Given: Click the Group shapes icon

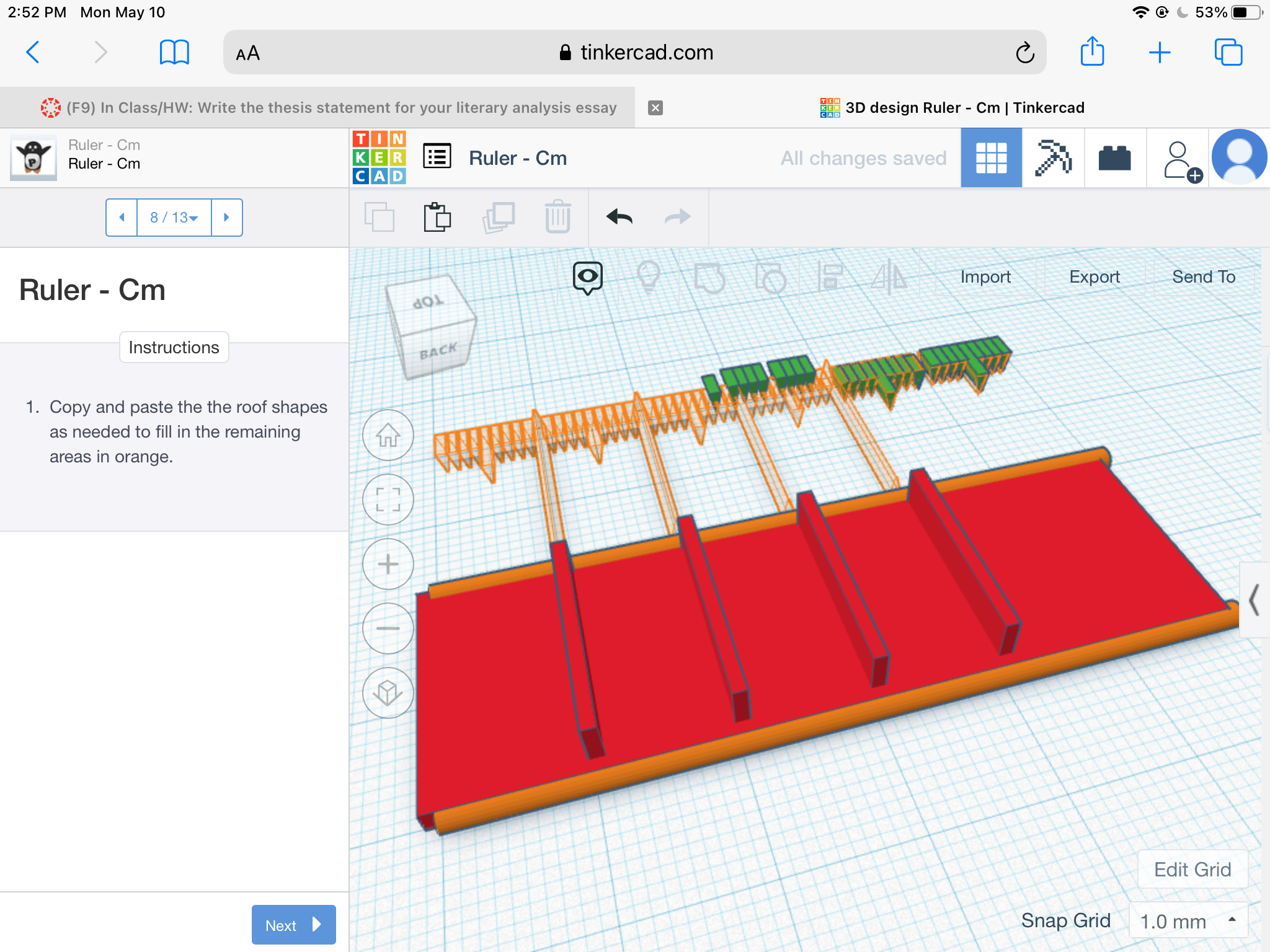Looking at the screenshot, I should (x=709, y=278).
